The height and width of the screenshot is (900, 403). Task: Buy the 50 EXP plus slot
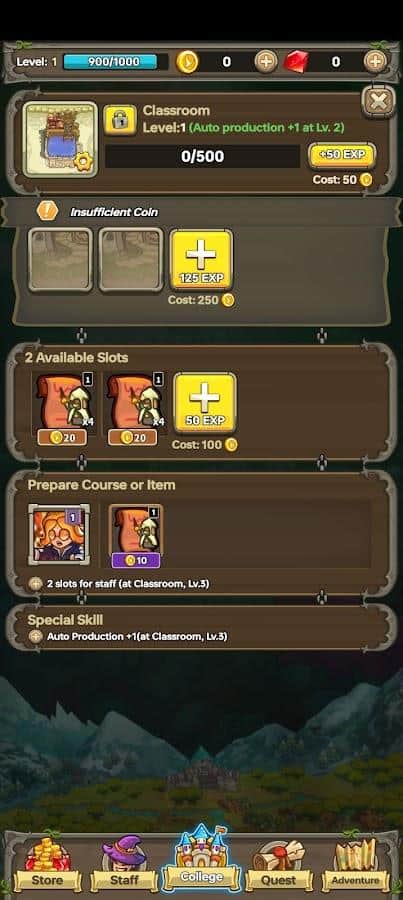click(205, 404)
